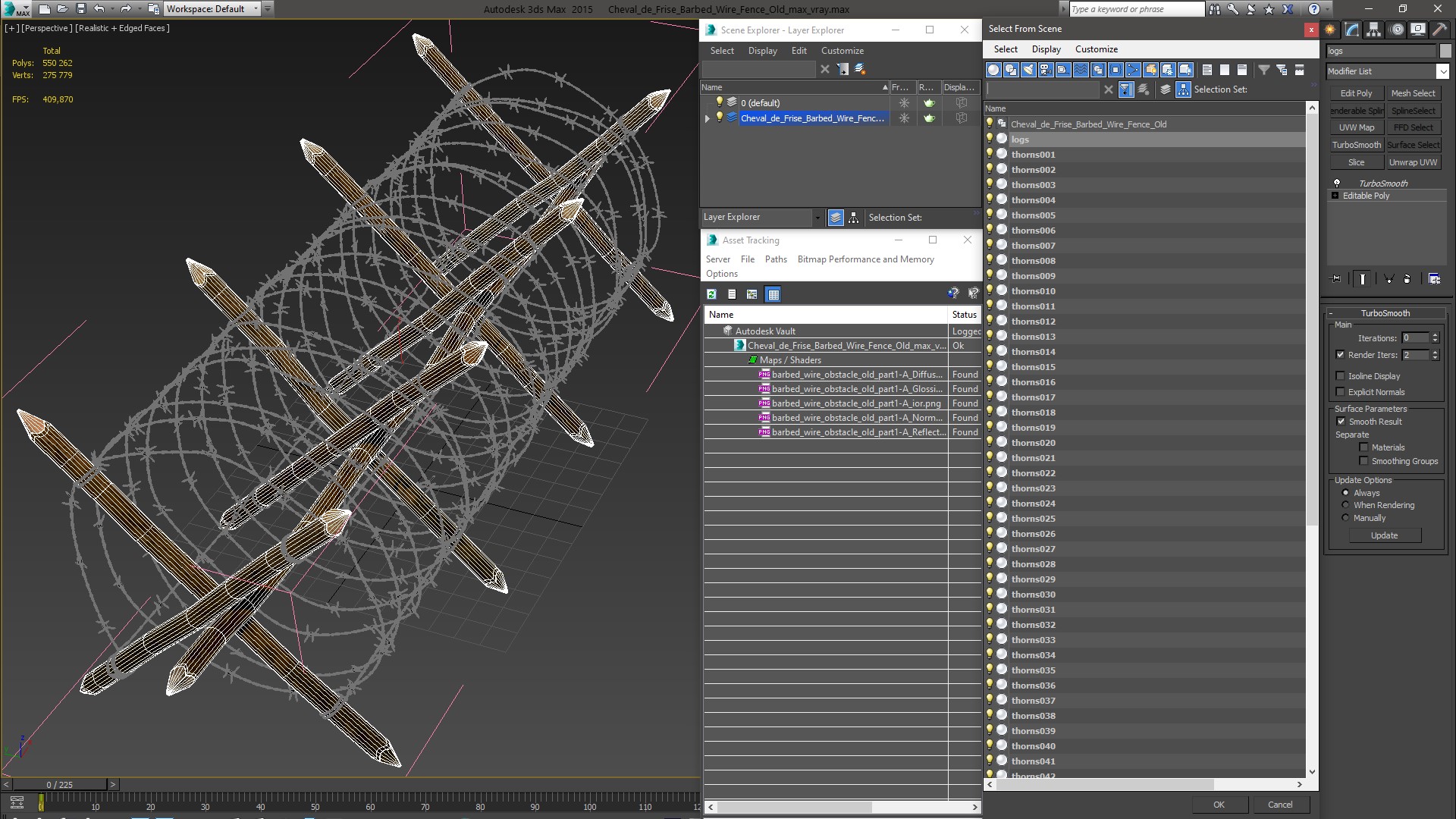Click Save File icon in quick access toolbar
The height and width of the screenshot is (819, 1456).
click(81, 9)
